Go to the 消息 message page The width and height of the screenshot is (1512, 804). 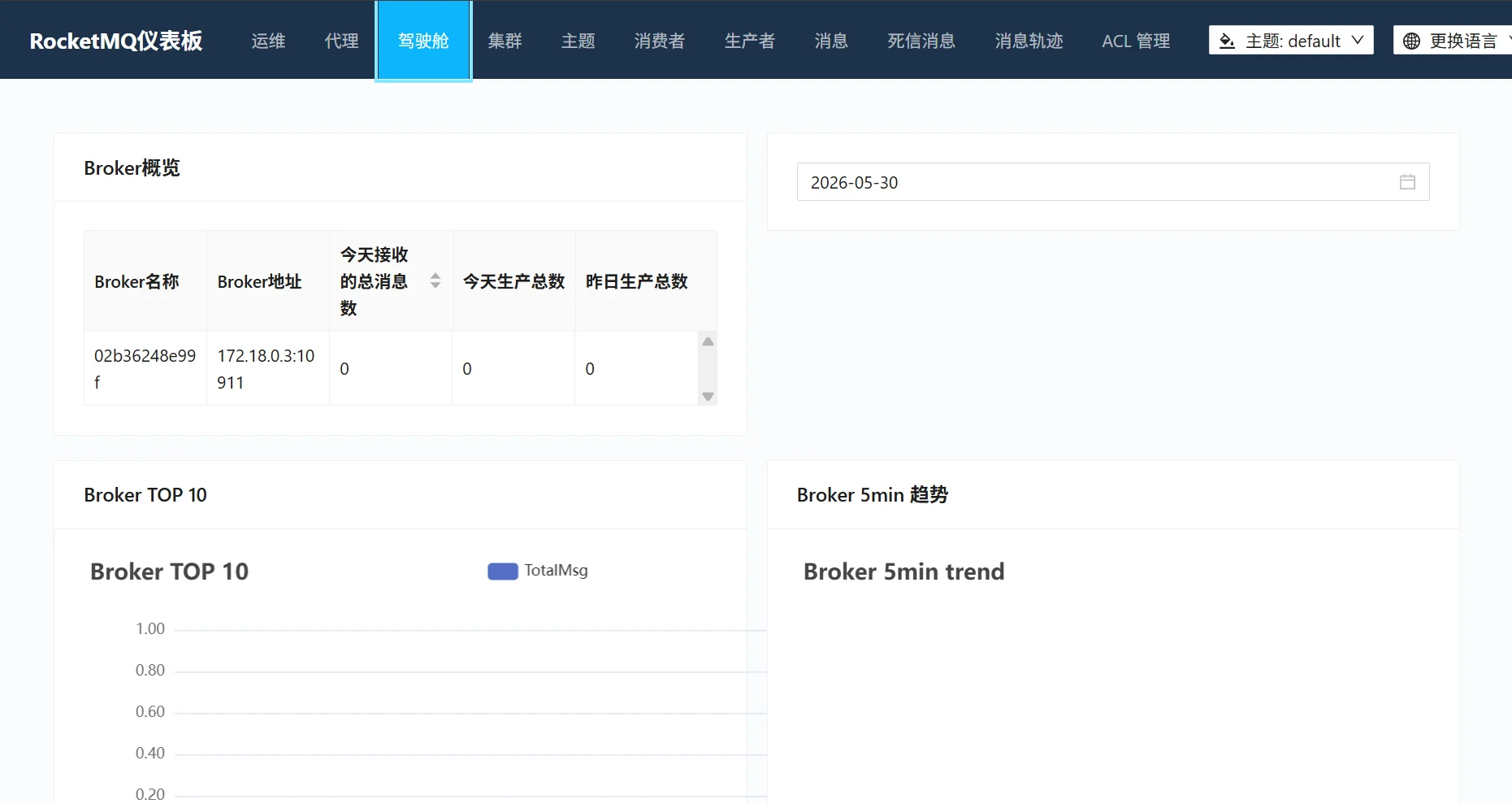[x=831, y=41]
